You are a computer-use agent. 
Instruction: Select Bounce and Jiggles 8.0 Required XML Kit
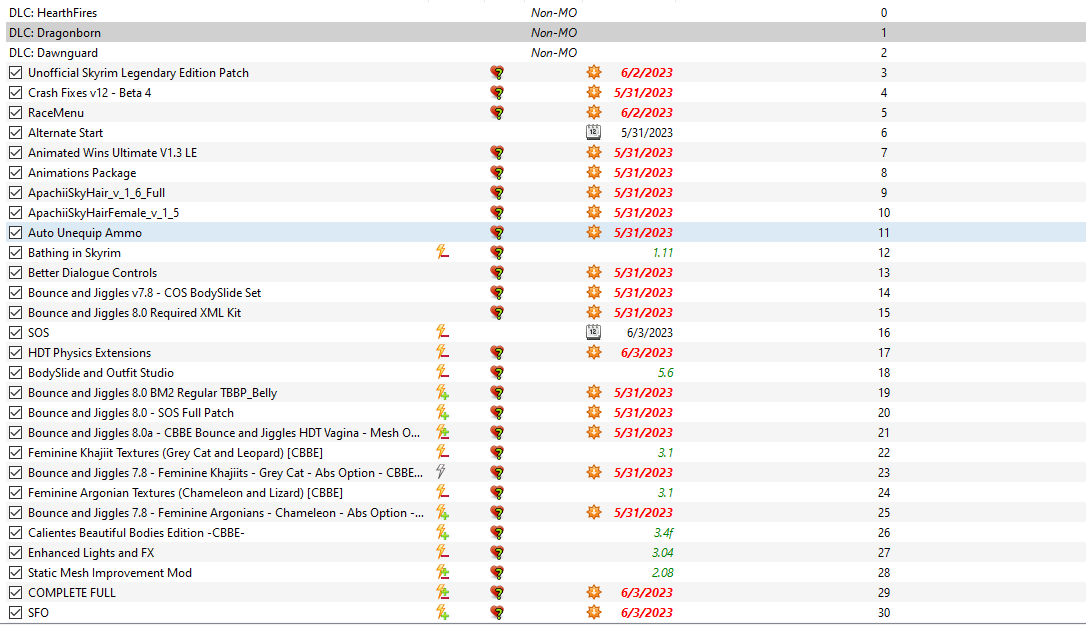coord(134,312)
